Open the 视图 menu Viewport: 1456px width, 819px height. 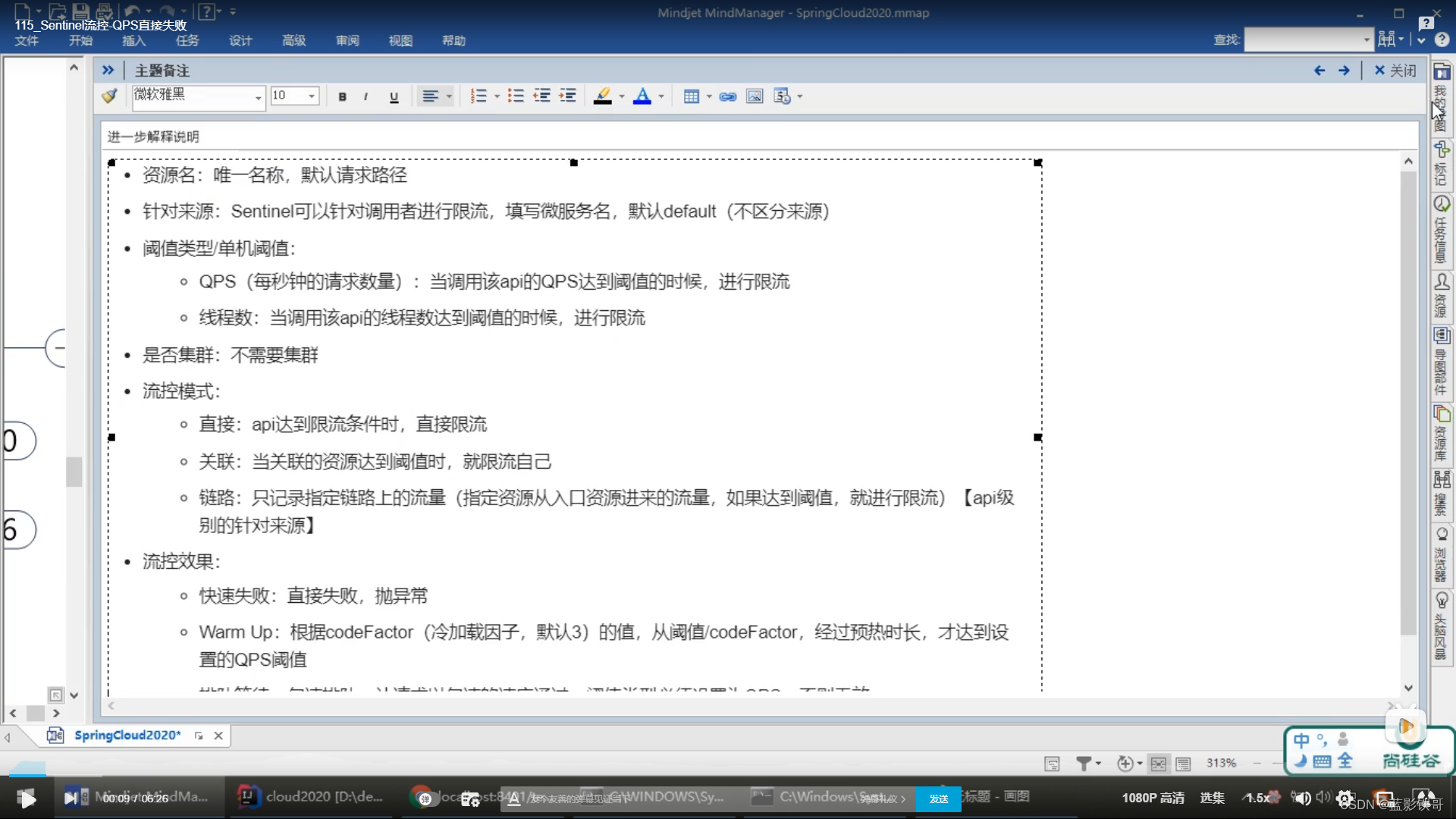click(400, 40)
